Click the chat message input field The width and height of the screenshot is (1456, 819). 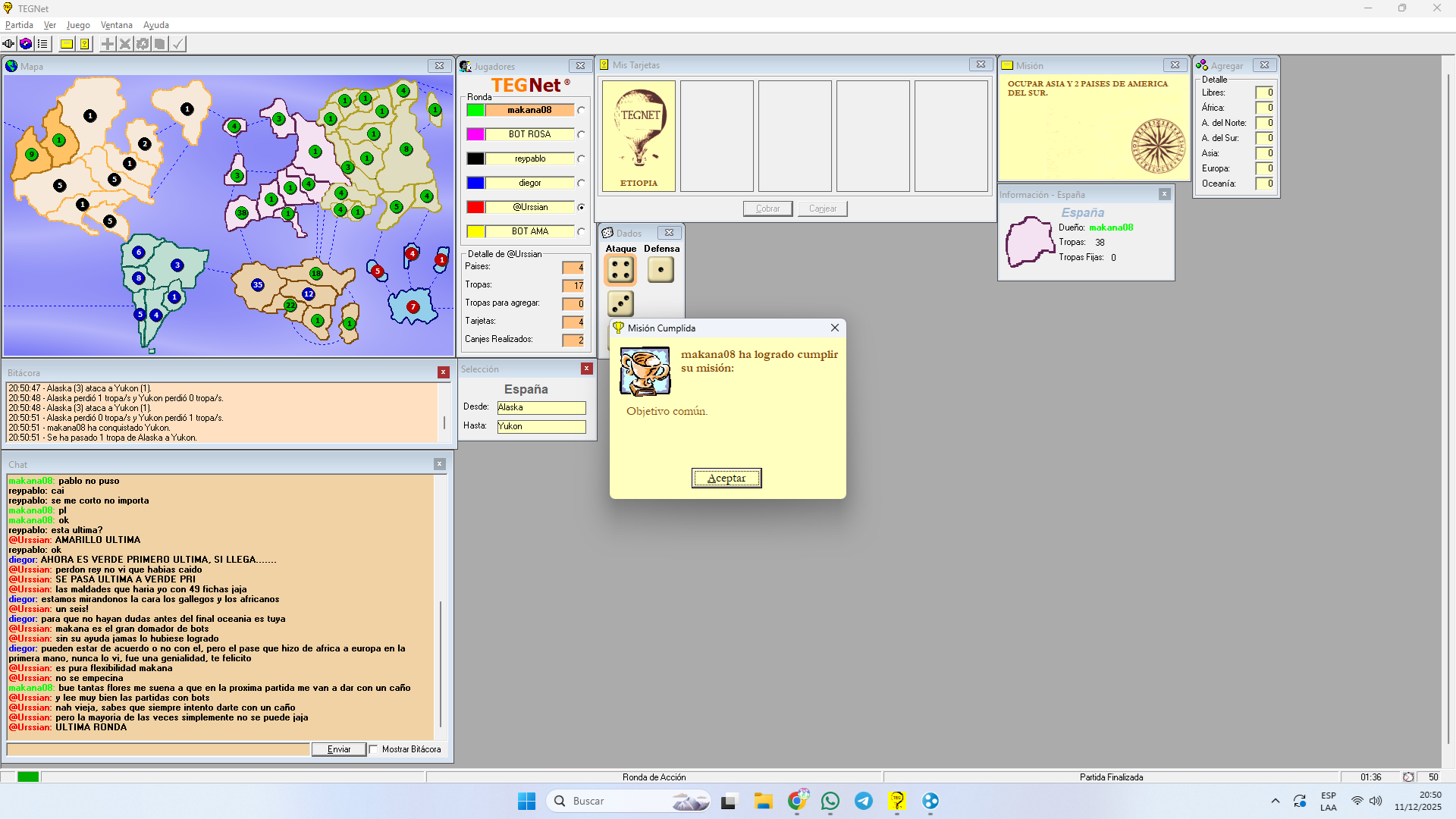coord(158,749)
